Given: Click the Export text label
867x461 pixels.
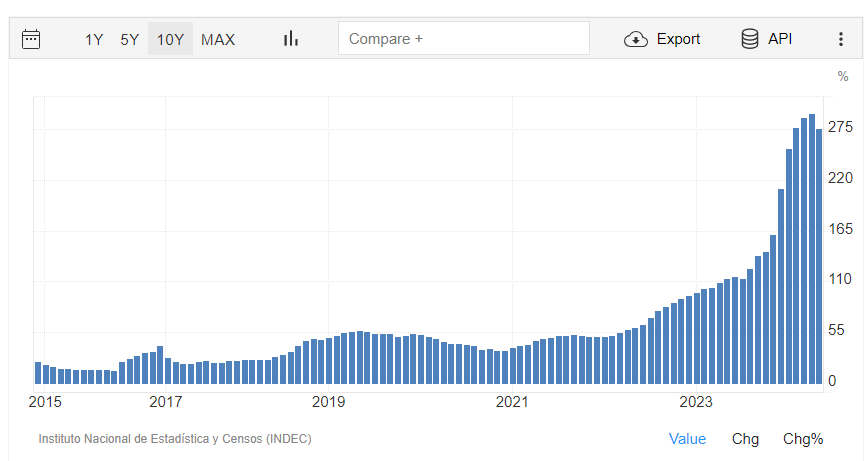Looking at the screenshot, I should coord(678,39).
